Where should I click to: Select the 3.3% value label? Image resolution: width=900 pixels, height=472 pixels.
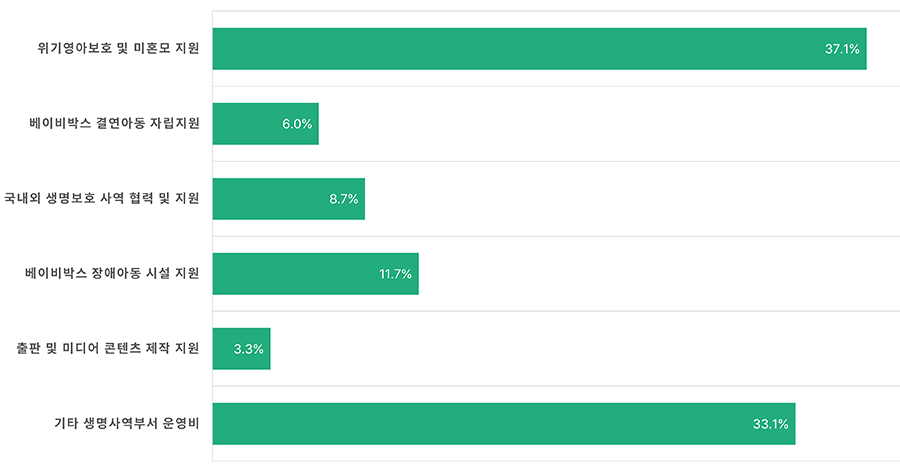point(248,349)
